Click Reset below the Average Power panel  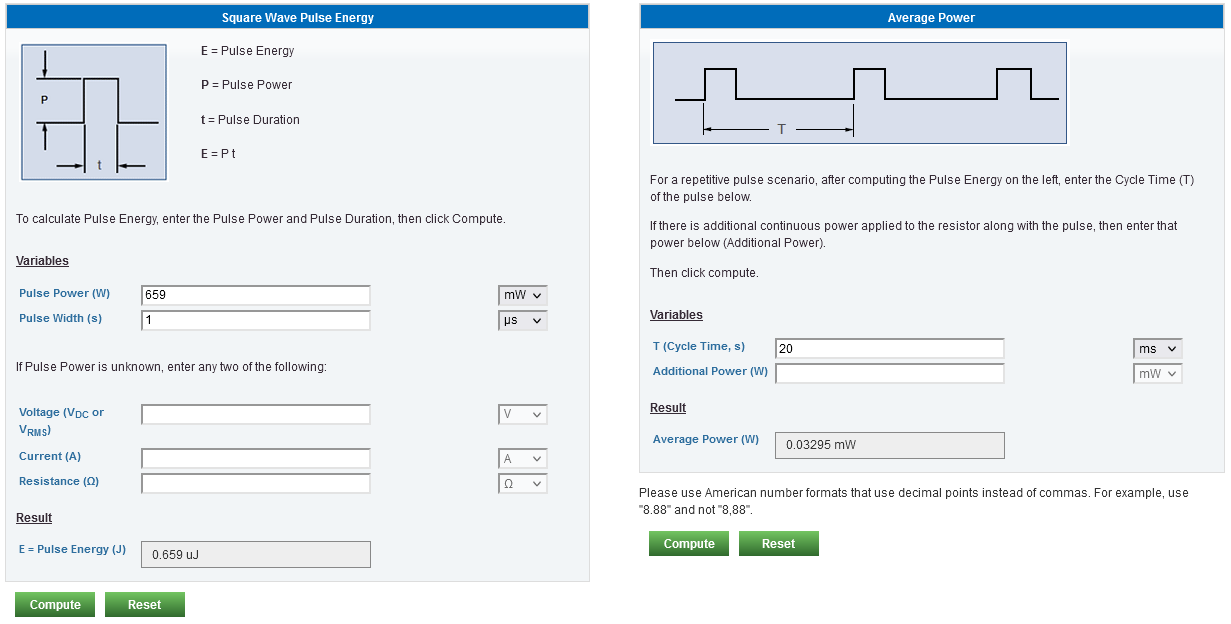(779, 544)
